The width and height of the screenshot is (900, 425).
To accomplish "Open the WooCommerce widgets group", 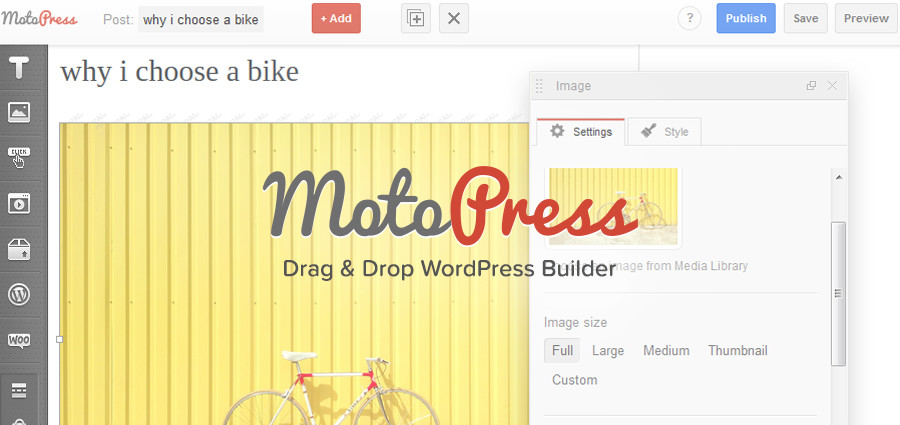I will tap(19, 341).
